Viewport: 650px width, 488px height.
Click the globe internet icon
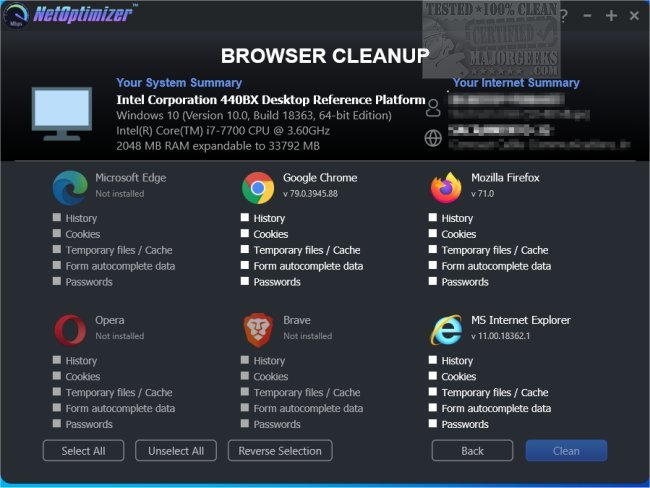433,138
